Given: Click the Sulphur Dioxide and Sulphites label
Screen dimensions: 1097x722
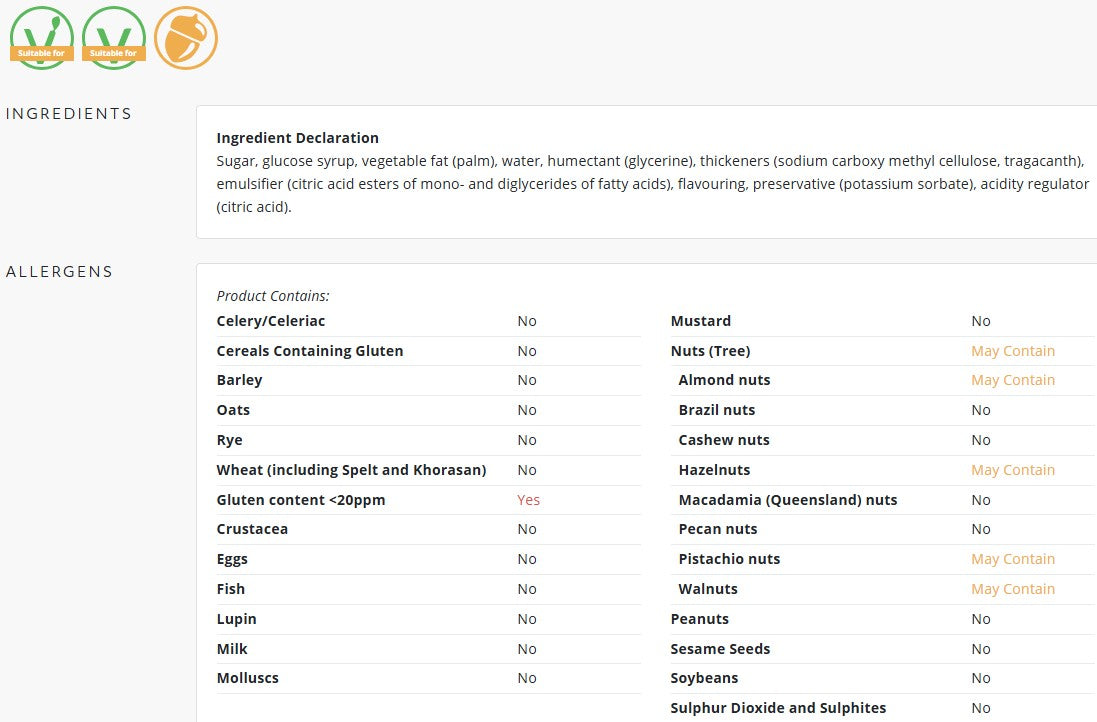Looking at the screenshot, I should pyautogui.click(x=778, y=708).
